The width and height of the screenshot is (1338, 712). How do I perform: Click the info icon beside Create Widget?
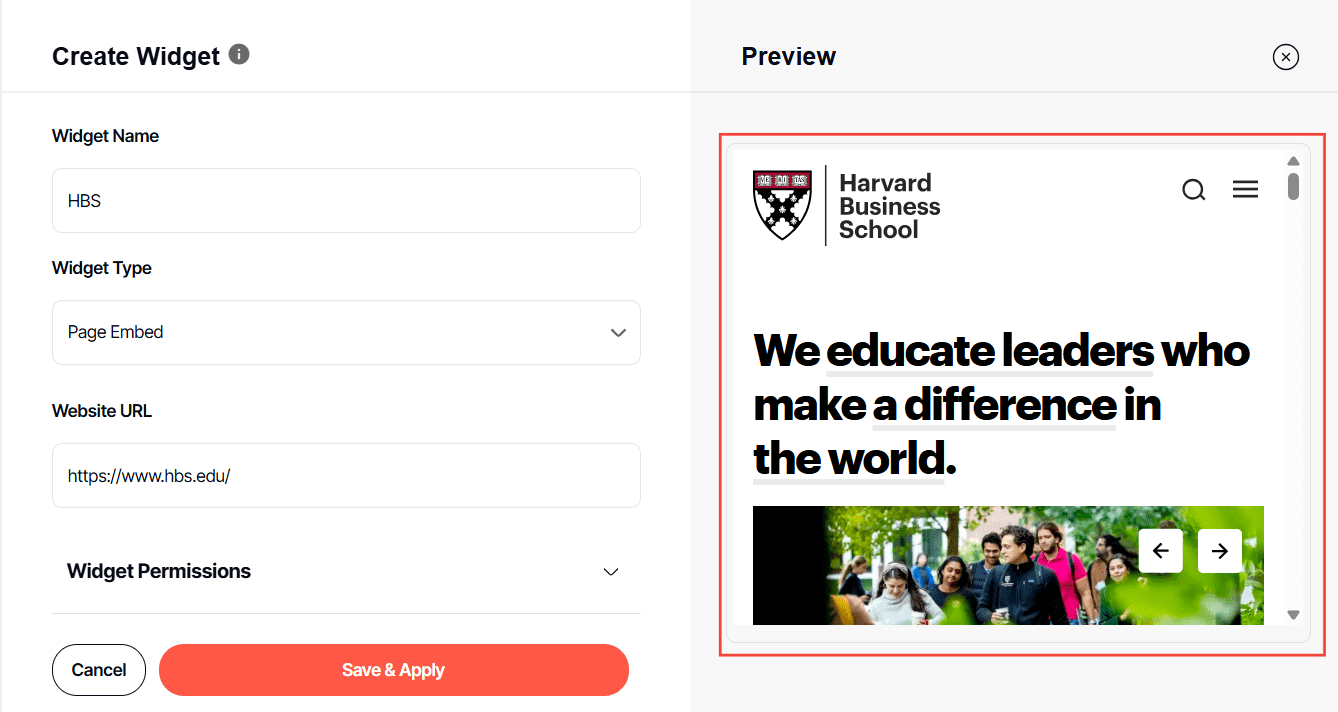click(x=239, y=54)
